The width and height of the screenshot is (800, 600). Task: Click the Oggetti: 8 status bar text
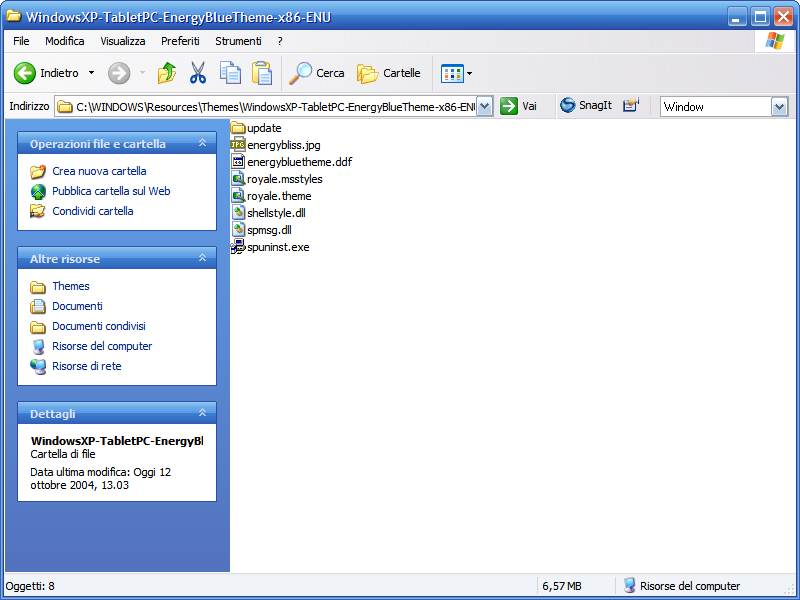tap(30, 586)
